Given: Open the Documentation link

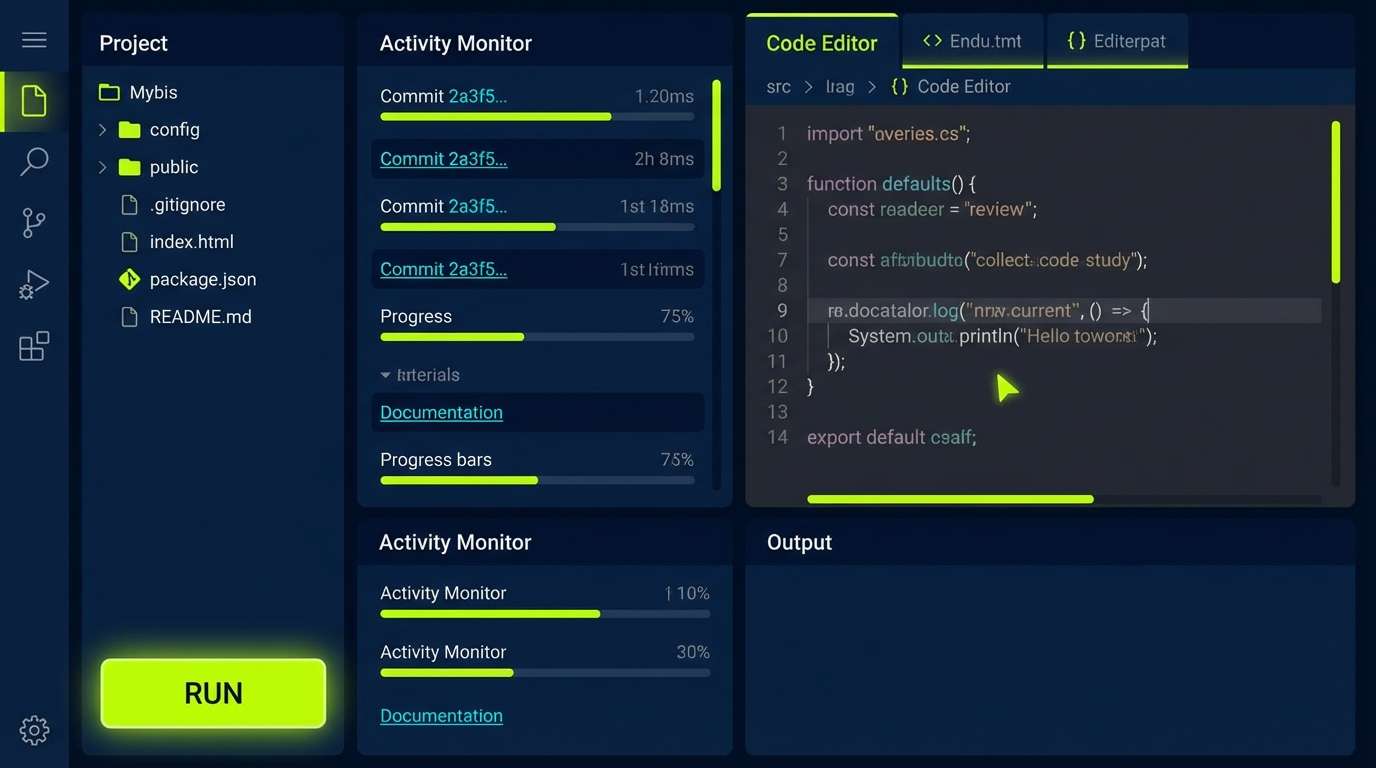Looking at the screenshot, I should coord(441,412).
